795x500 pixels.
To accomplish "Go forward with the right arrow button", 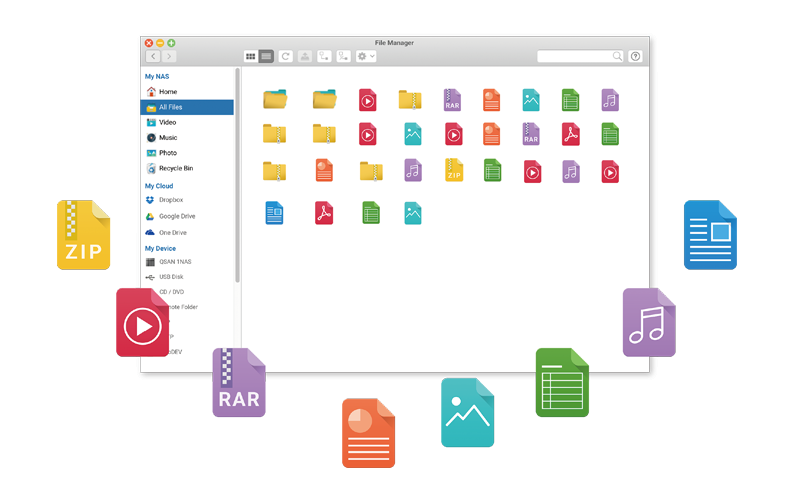I will coord(169,56).
